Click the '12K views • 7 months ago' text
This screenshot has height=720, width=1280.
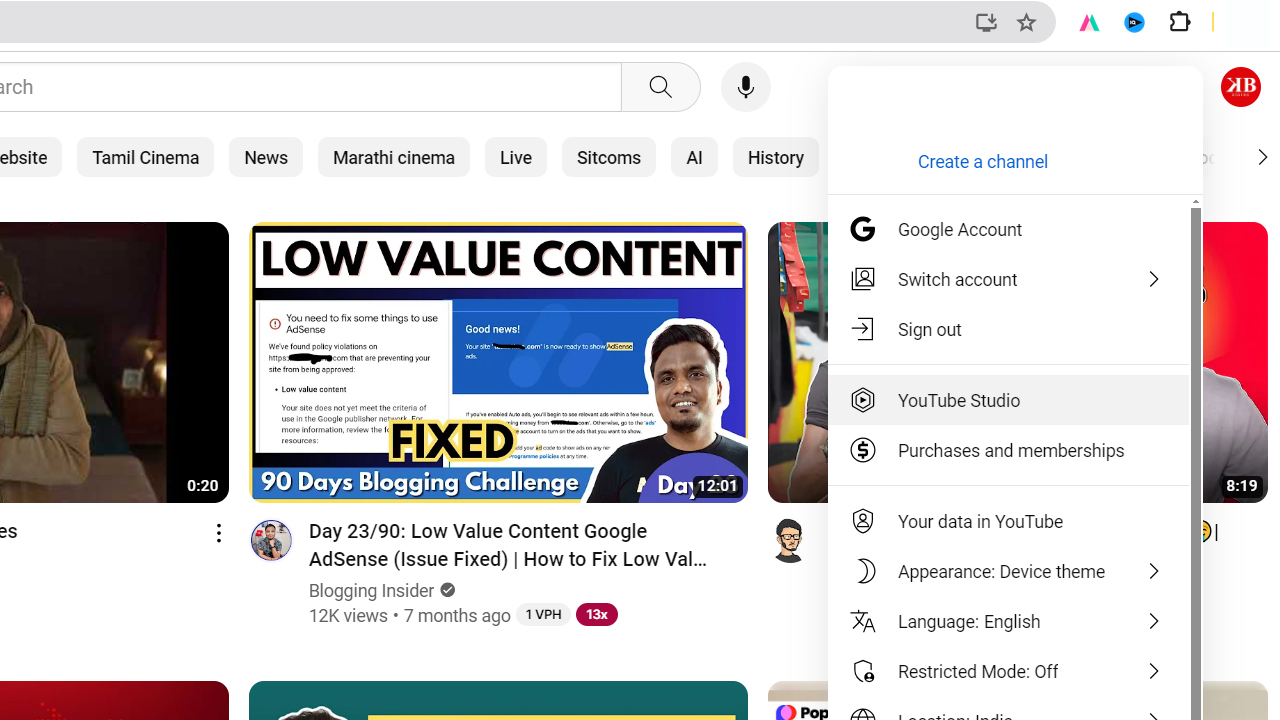410,615
